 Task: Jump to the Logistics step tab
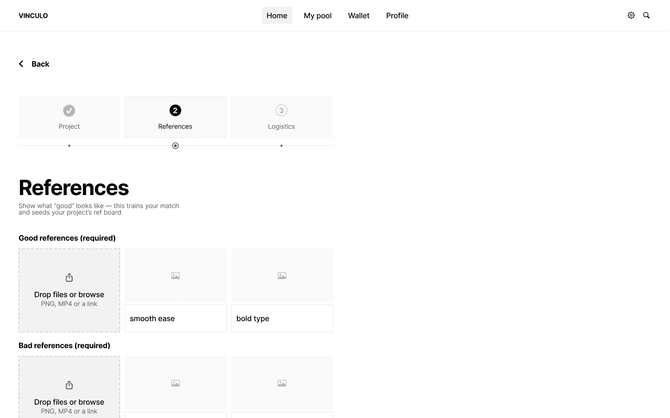[281, 117]
